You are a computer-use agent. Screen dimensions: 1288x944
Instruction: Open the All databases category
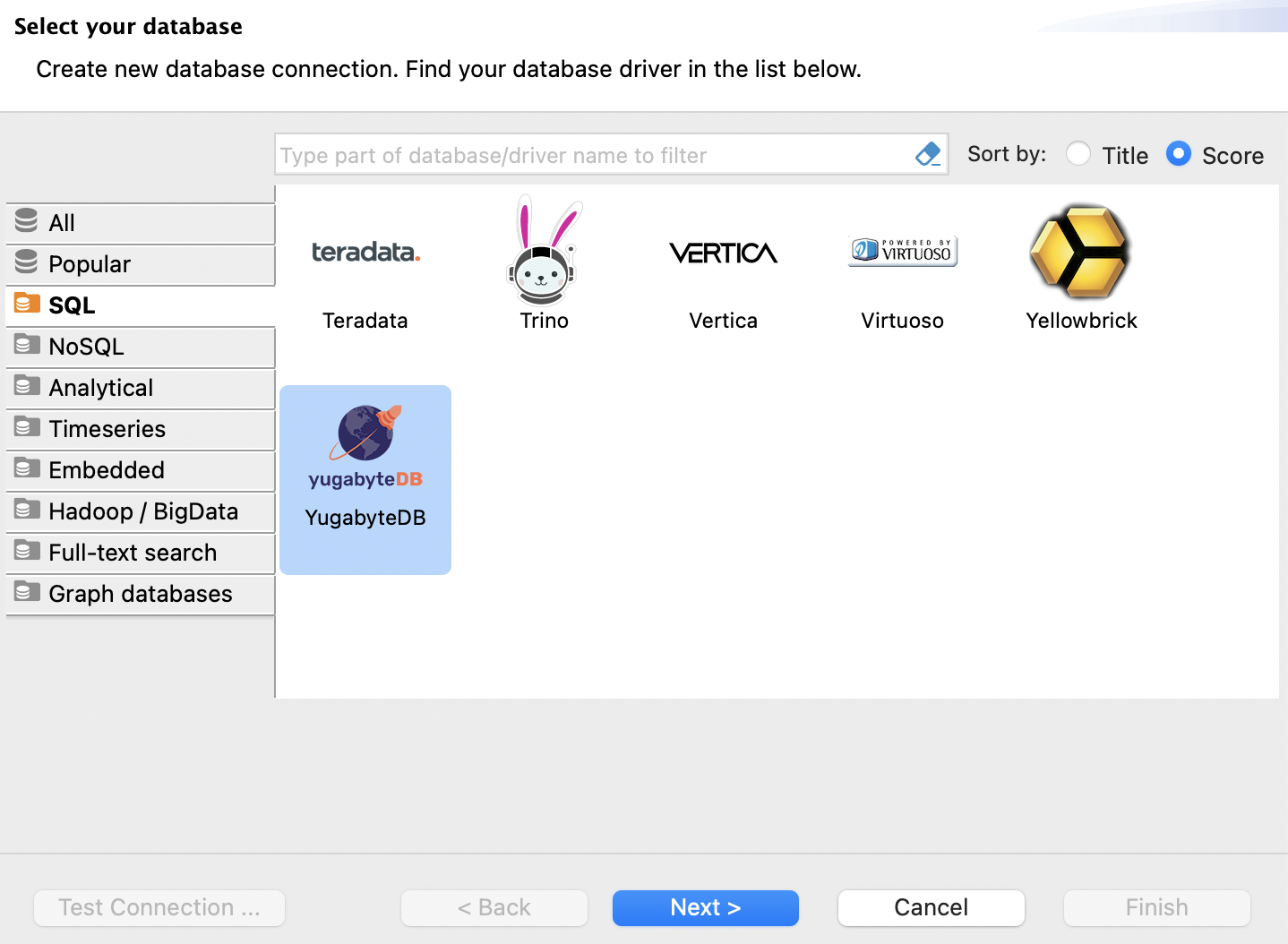(x=61, y=222)
